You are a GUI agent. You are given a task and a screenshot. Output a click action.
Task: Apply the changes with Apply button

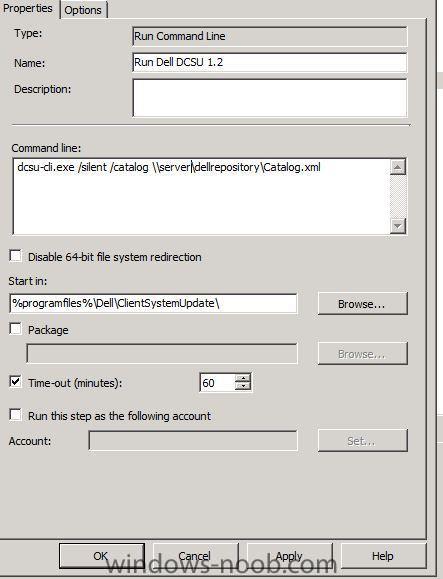coord(289,556)
